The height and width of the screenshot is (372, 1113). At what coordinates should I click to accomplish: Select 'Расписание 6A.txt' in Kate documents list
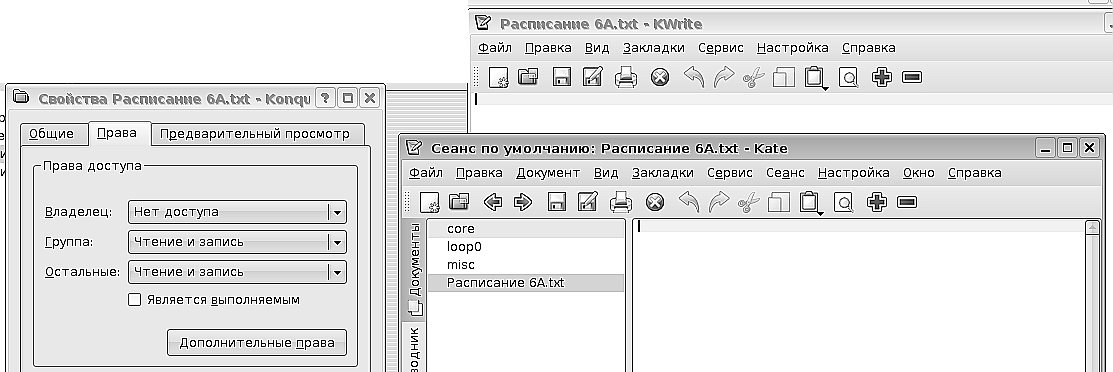click(x=525, y=283)
